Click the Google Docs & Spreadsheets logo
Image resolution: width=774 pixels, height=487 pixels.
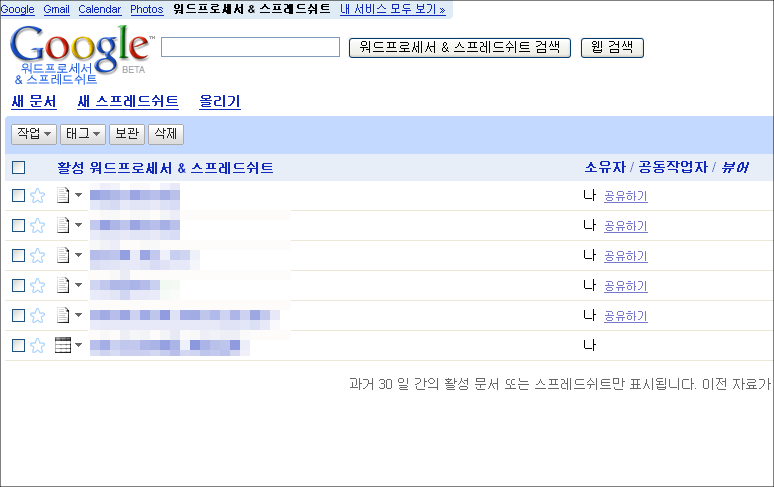pyautogui.click(x=81, y=54)
